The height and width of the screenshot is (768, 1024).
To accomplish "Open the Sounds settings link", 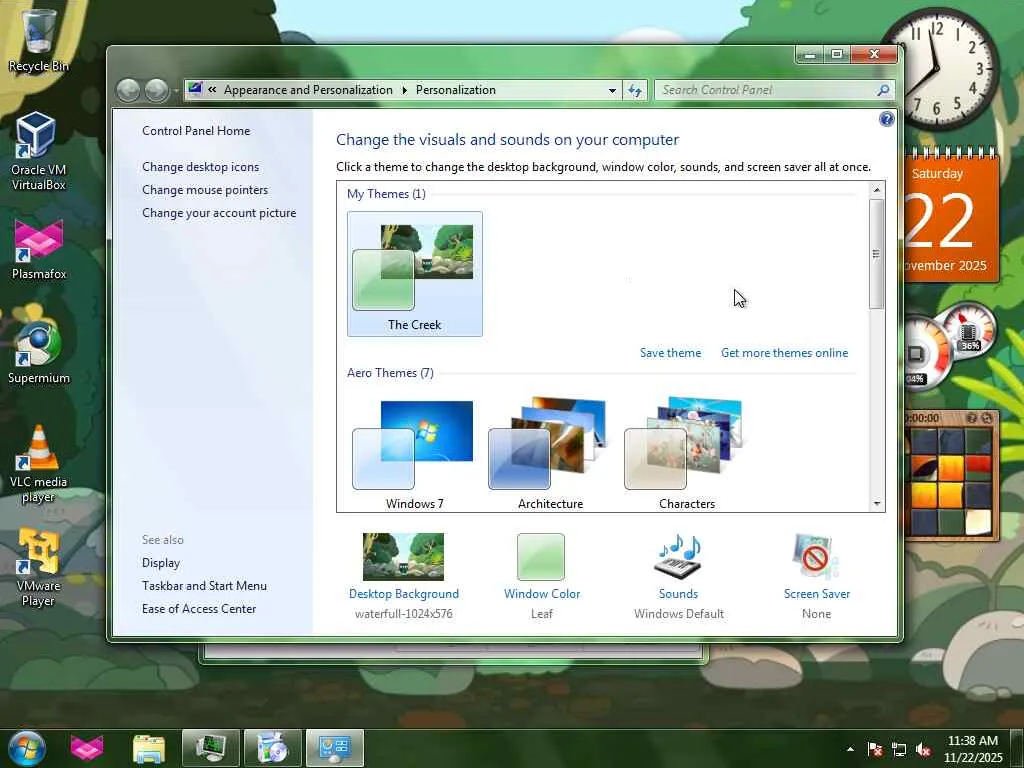I will click(679, 594).
